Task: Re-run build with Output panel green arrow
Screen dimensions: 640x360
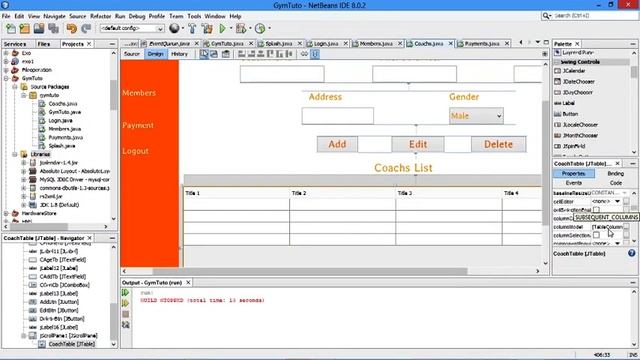Action: [126, 293]
